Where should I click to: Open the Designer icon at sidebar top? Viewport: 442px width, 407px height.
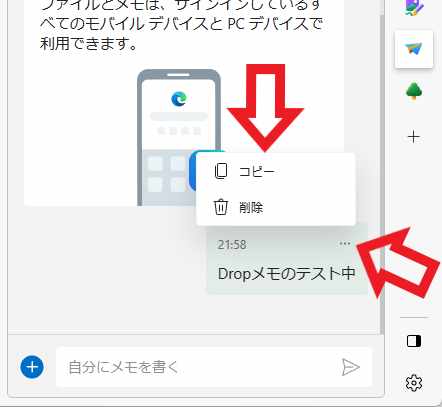click(x=414, y=7)
